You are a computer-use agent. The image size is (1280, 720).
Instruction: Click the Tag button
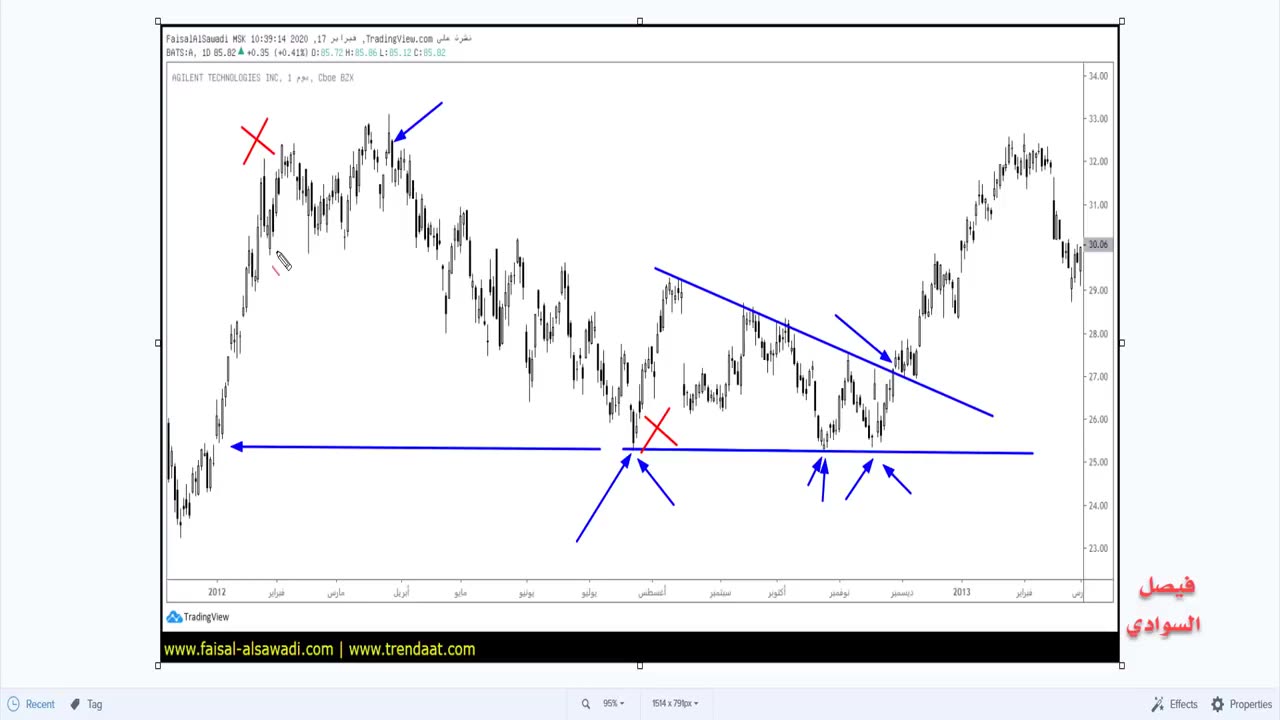[86, 704]
